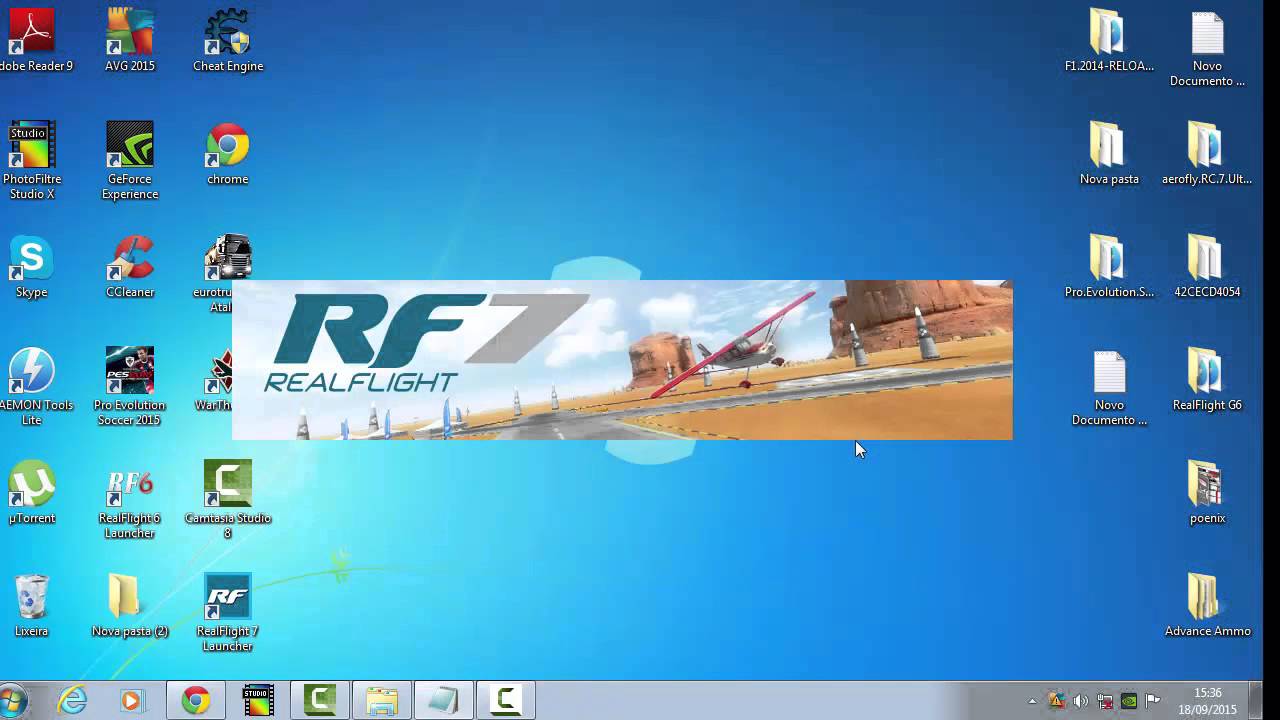Select the RealFlight 6 Launcher shortcut
This screenshot has width=1280, height=720.
click(x=130, y=499)
